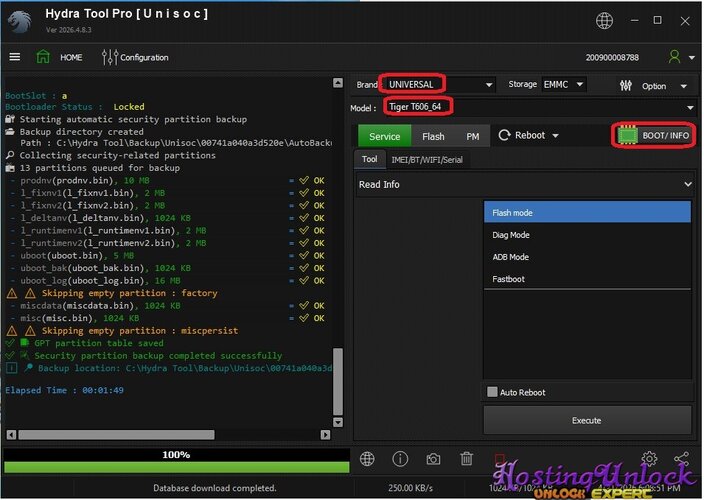The width and height of the screenshot is (704, 500).
Task: Select Fastboot in the list
Action: coord(587,279)
